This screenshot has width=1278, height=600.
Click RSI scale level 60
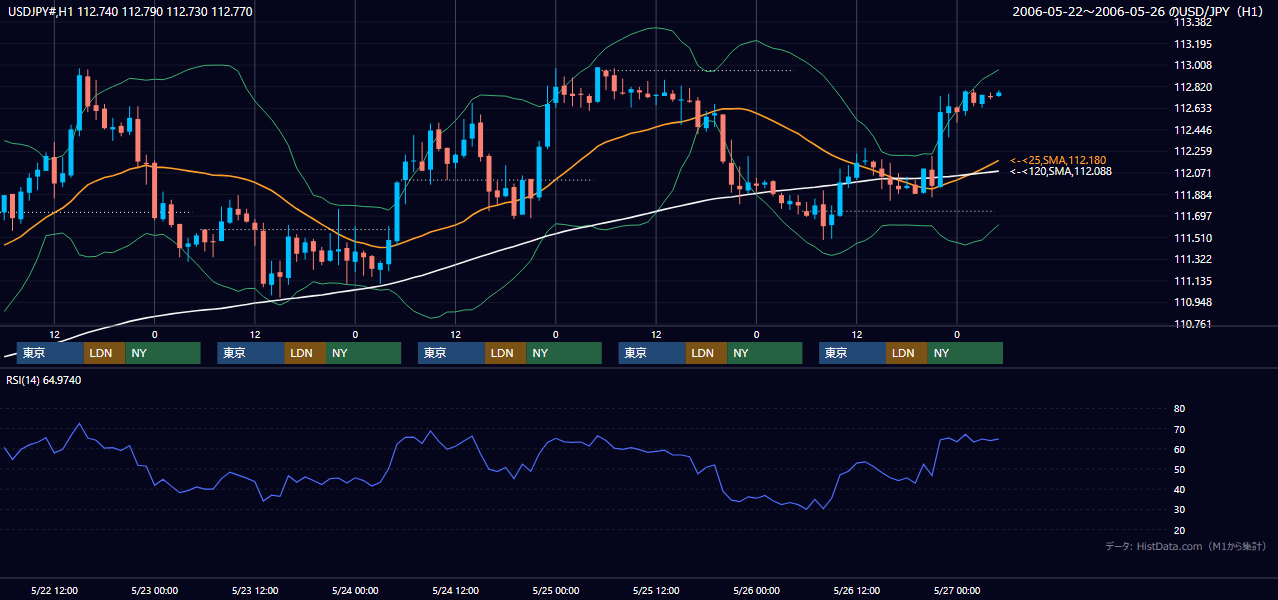click(x=1179, y=449)
